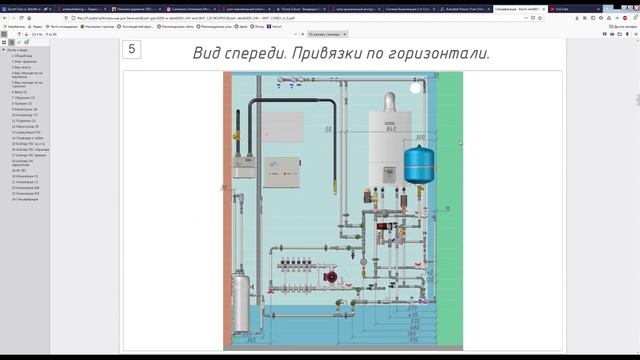Open outline item "1. Общий вид"
Screen dimensions: 640x360
coord(22,56)
